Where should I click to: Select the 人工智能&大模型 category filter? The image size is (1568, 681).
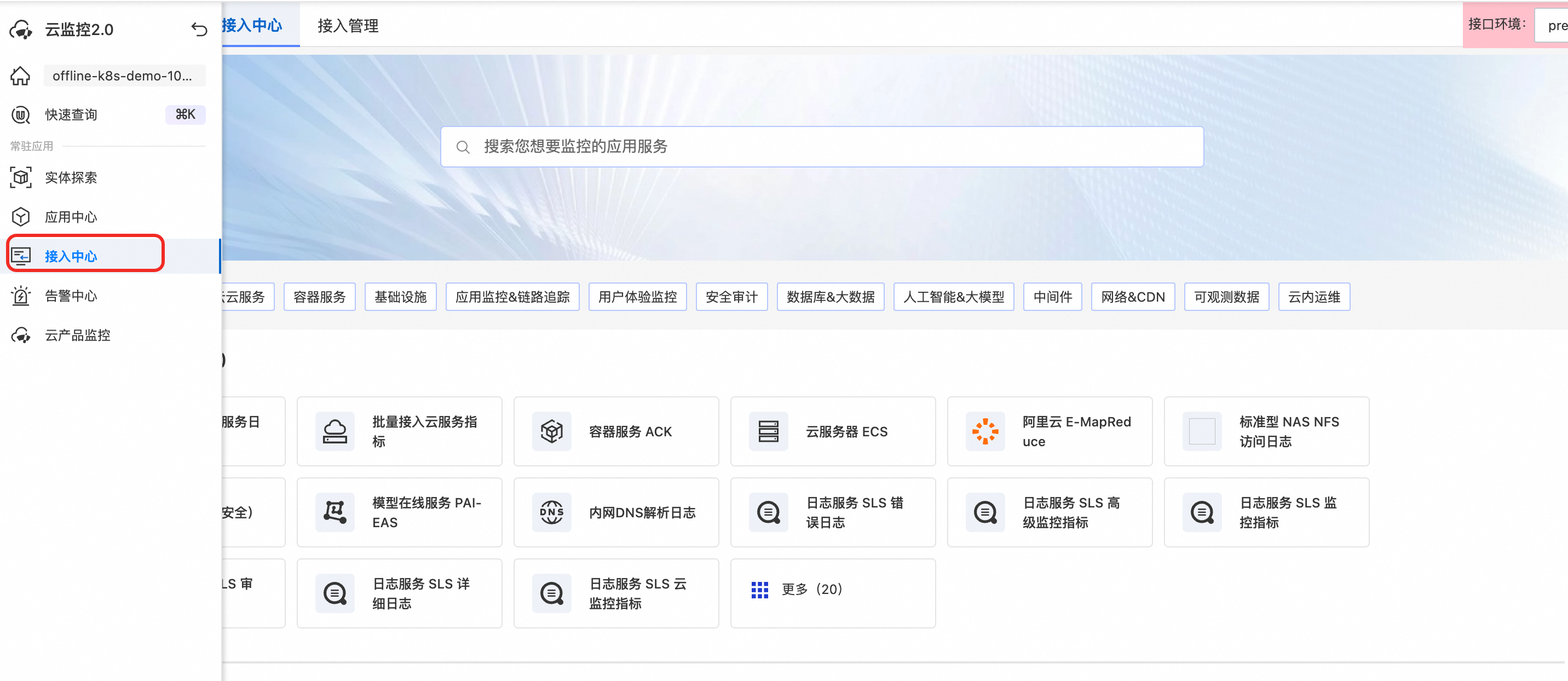953,297
